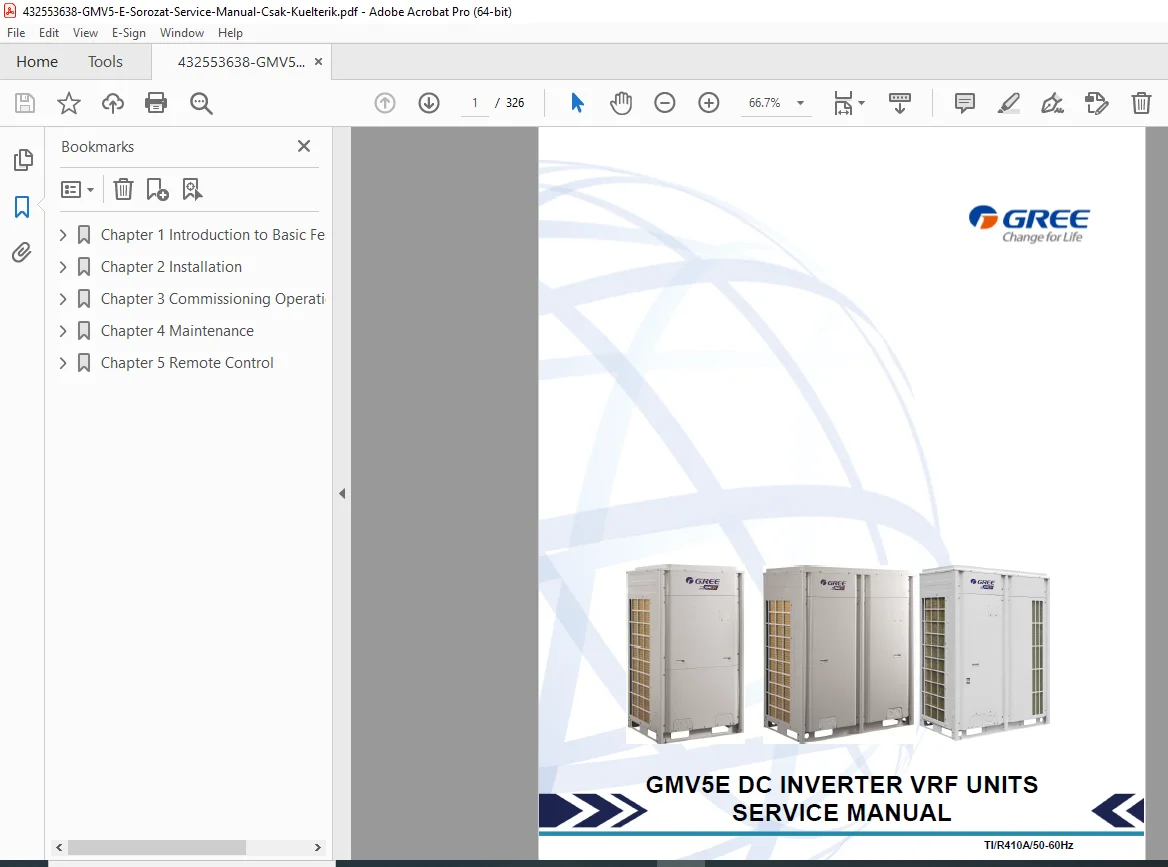
Task: Click the bookmarks horizontal scrollbar thumb
Action: click(156, 848)
